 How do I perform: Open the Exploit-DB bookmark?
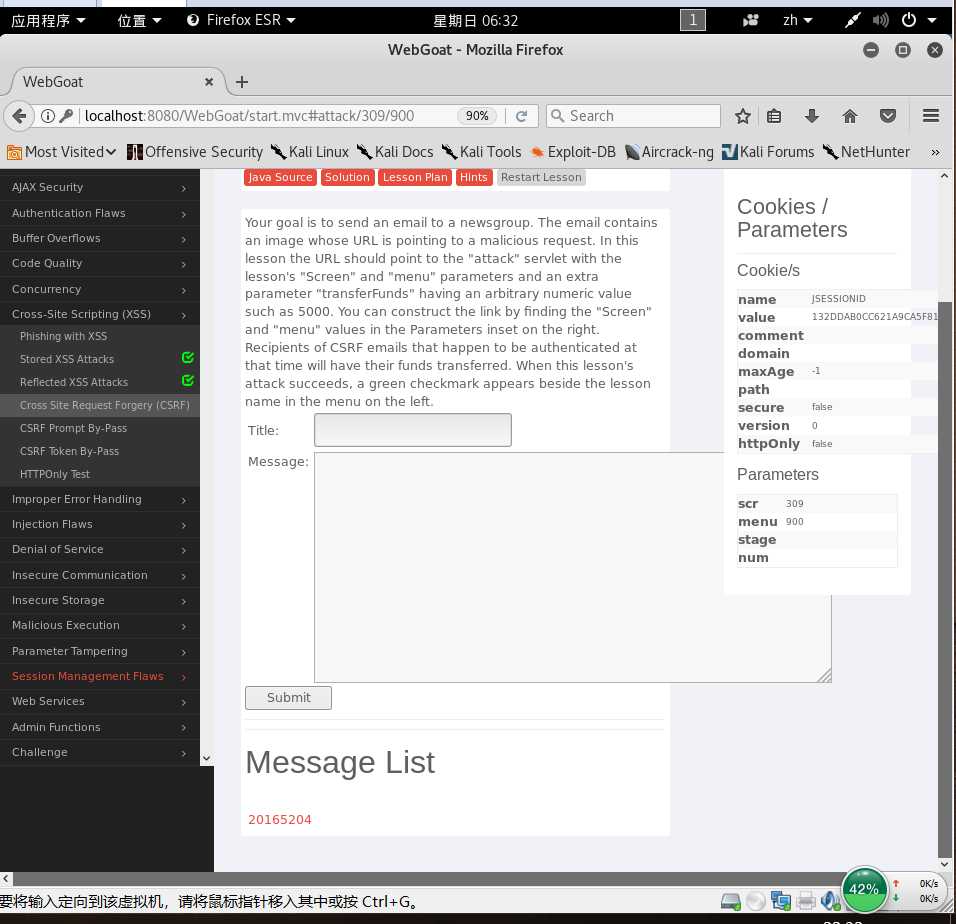(x=573, y=152)
